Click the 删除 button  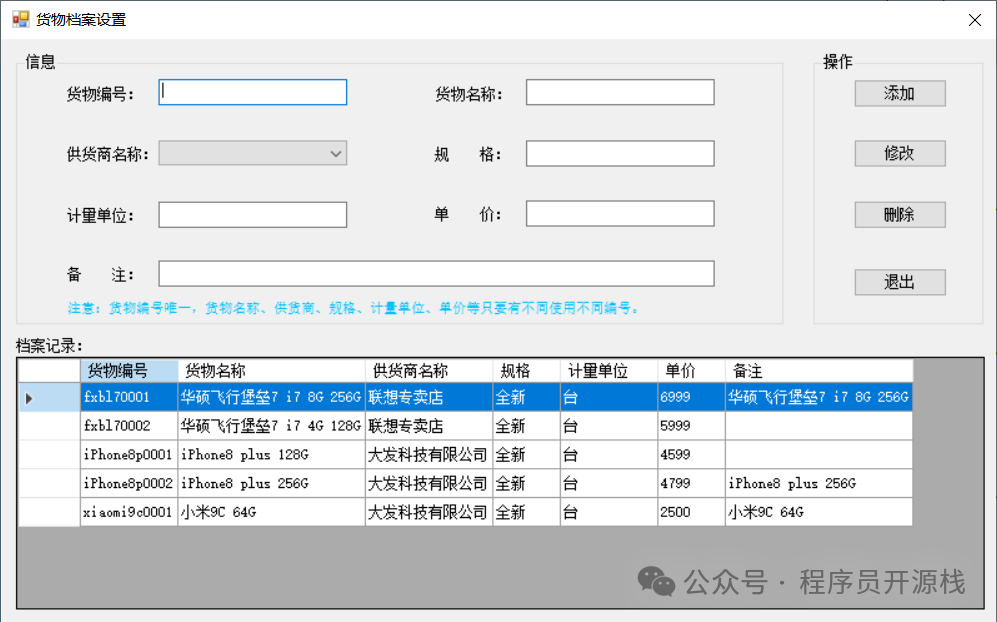point(899,215)
